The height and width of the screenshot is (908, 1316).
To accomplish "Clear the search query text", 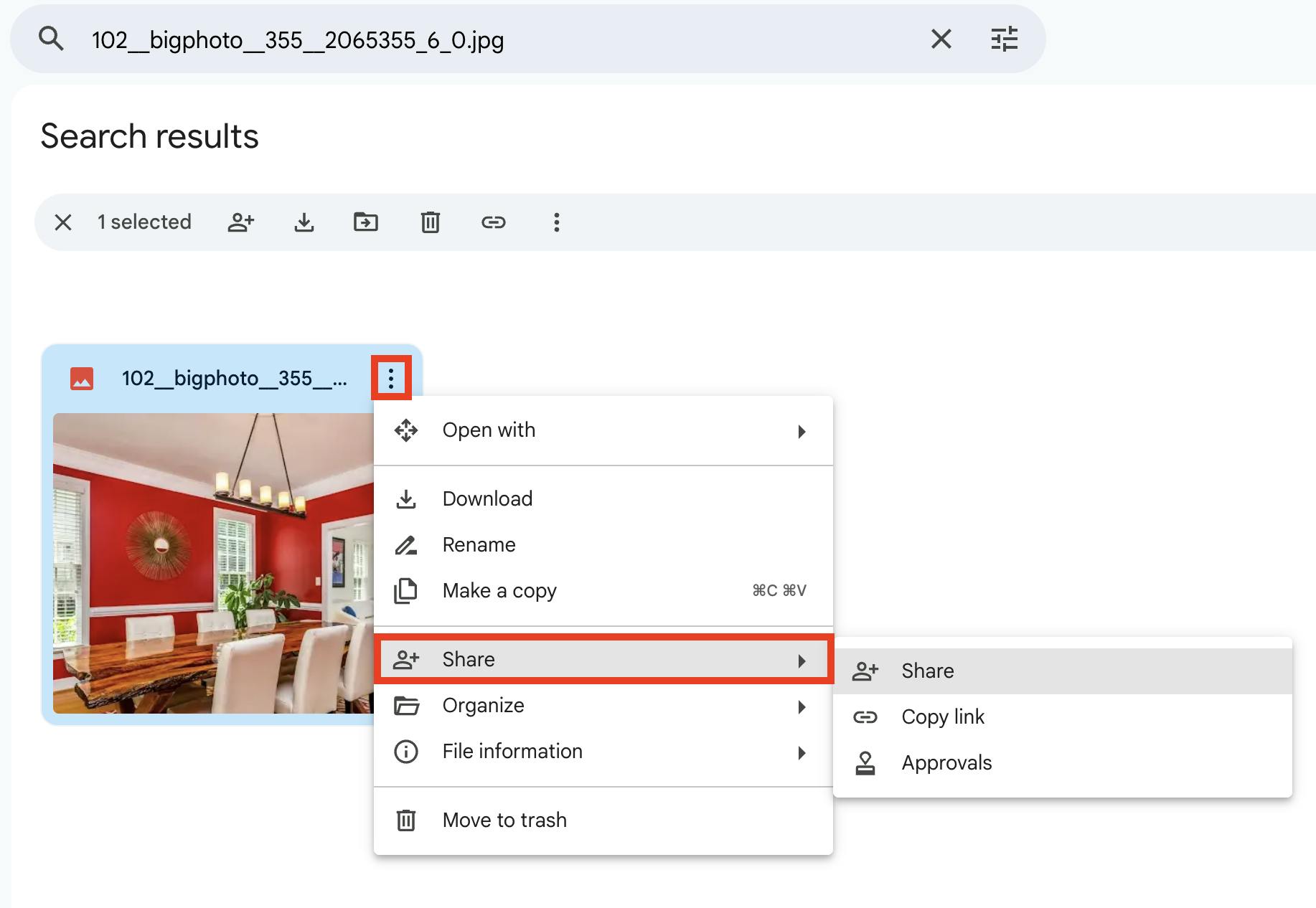I will (941, 39).
